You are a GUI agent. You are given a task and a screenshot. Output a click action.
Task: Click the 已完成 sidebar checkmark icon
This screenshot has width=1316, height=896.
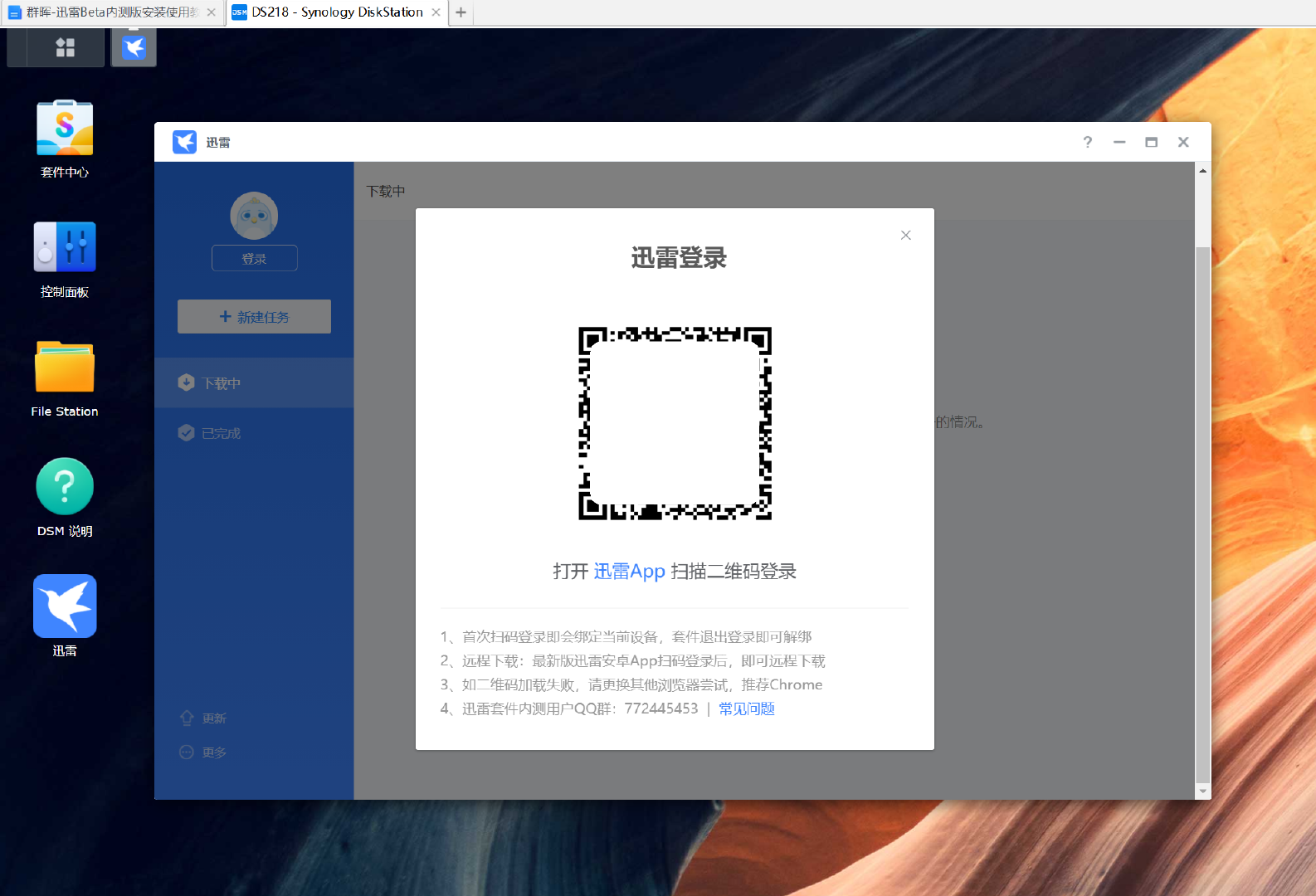tap(186, 432)
